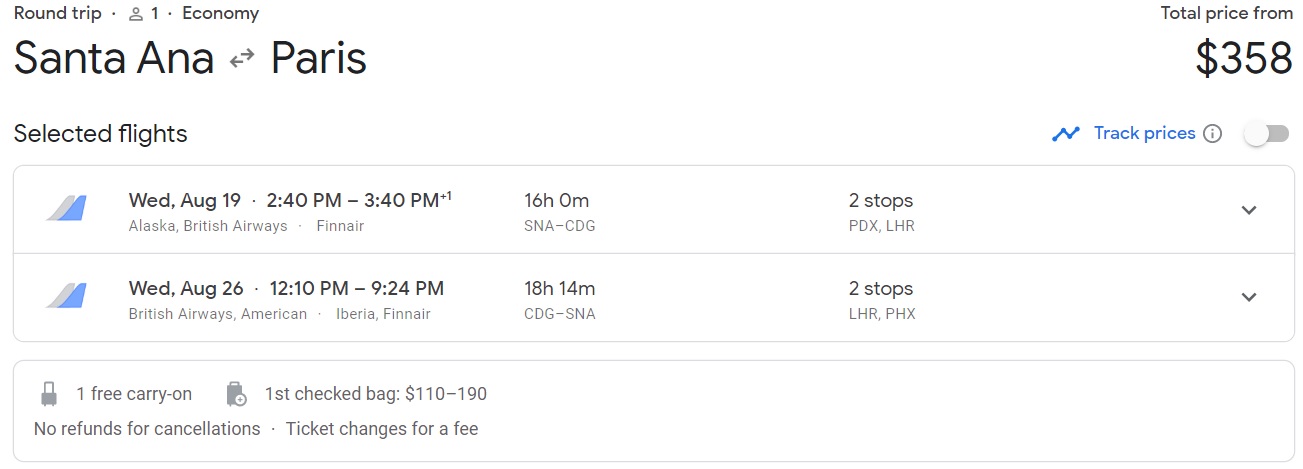Click the 1st checked bag fee text
Screen dimensions: 1303x469
(x=376, y=394)
